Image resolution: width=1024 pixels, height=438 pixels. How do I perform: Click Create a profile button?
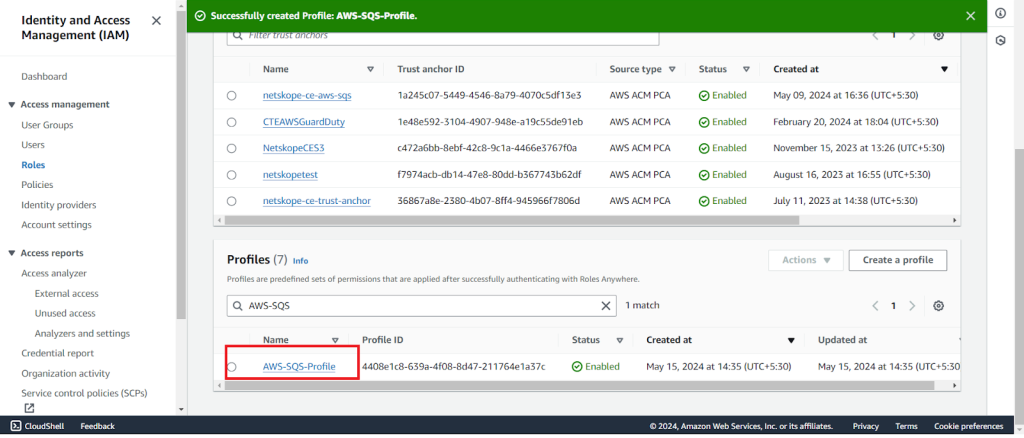click(897, 260)
